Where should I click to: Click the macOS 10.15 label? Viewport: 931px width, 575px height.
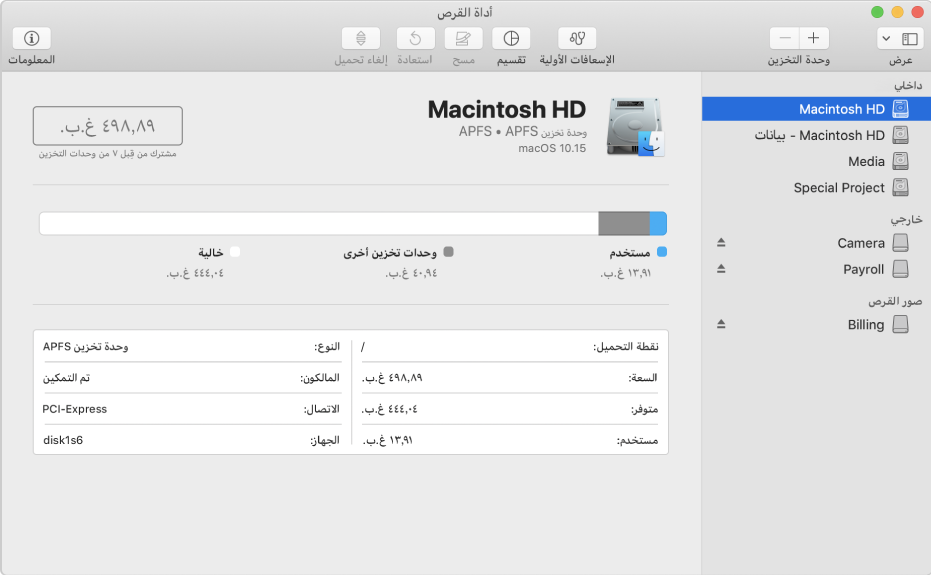[x=552, y=149]
